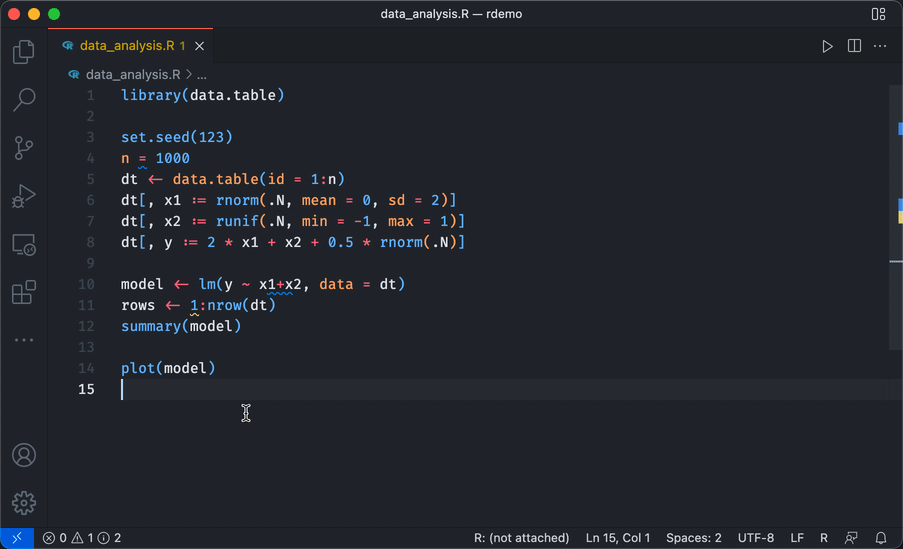Screen dimensions: 903x549
Task: Click Spaces: 2 indentation setting
Action: coord(693,538)
